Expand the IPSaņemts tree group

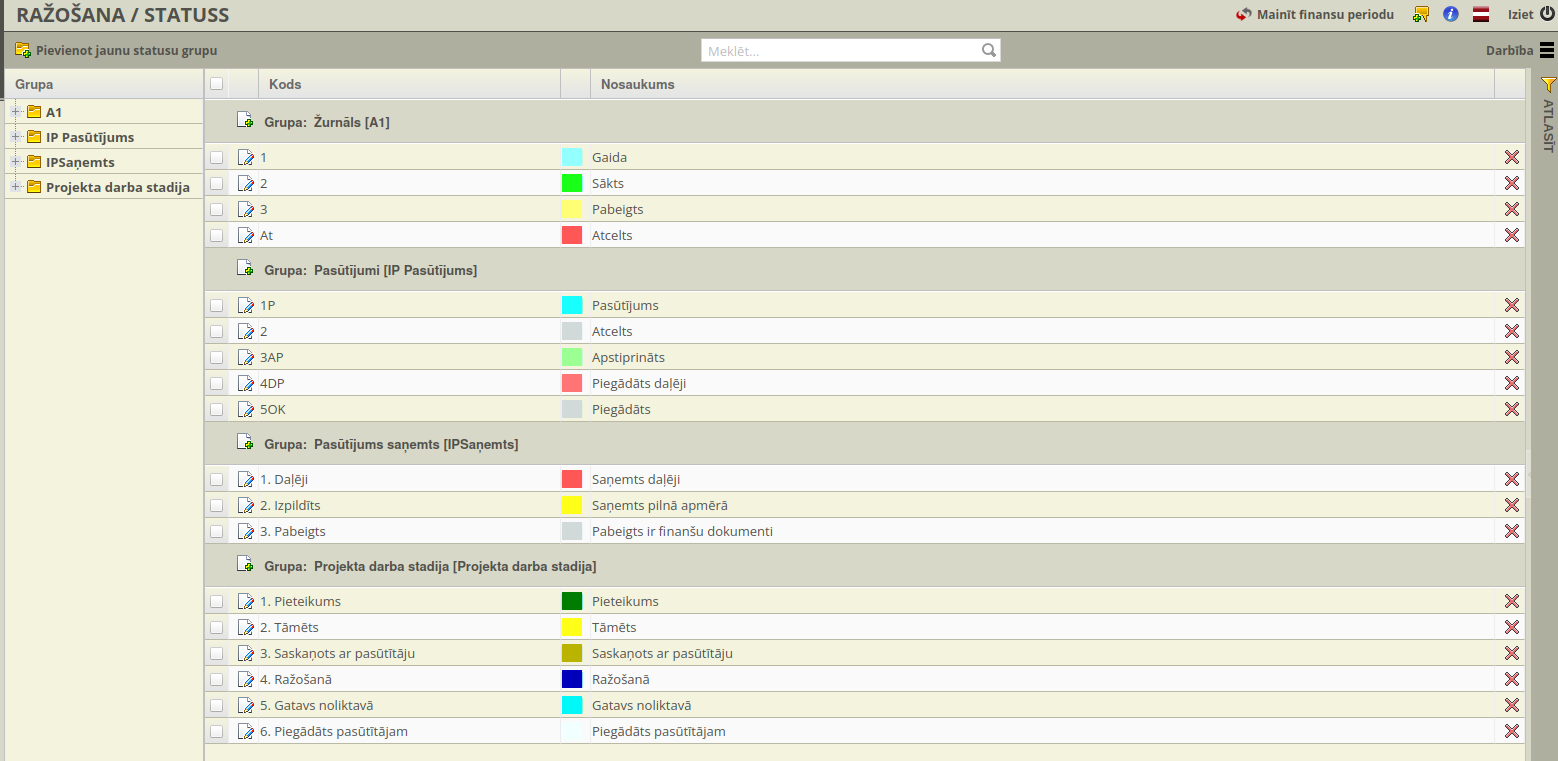[16, 162]
